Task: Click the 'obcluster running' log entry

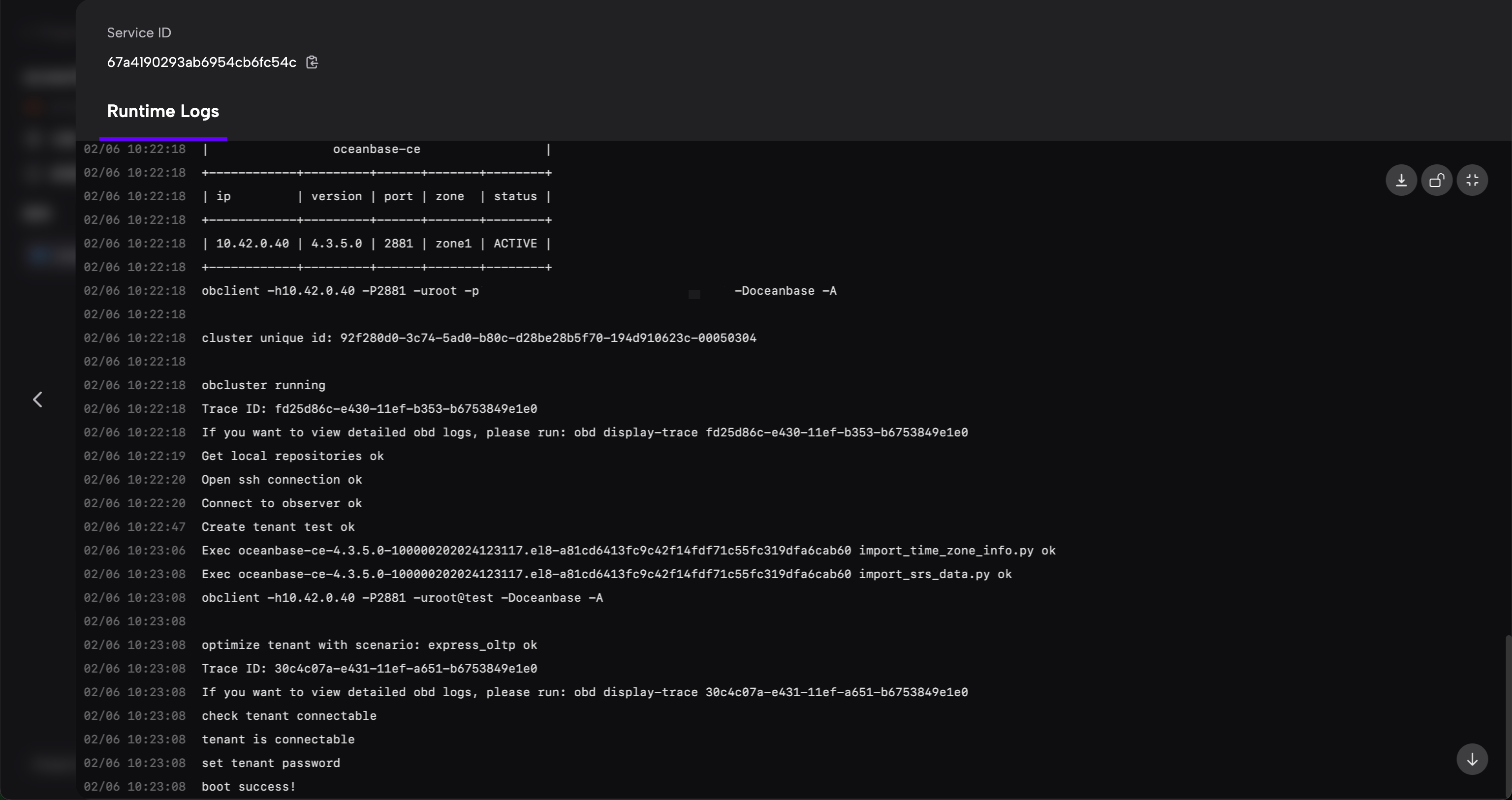Action: click(263, 385)
